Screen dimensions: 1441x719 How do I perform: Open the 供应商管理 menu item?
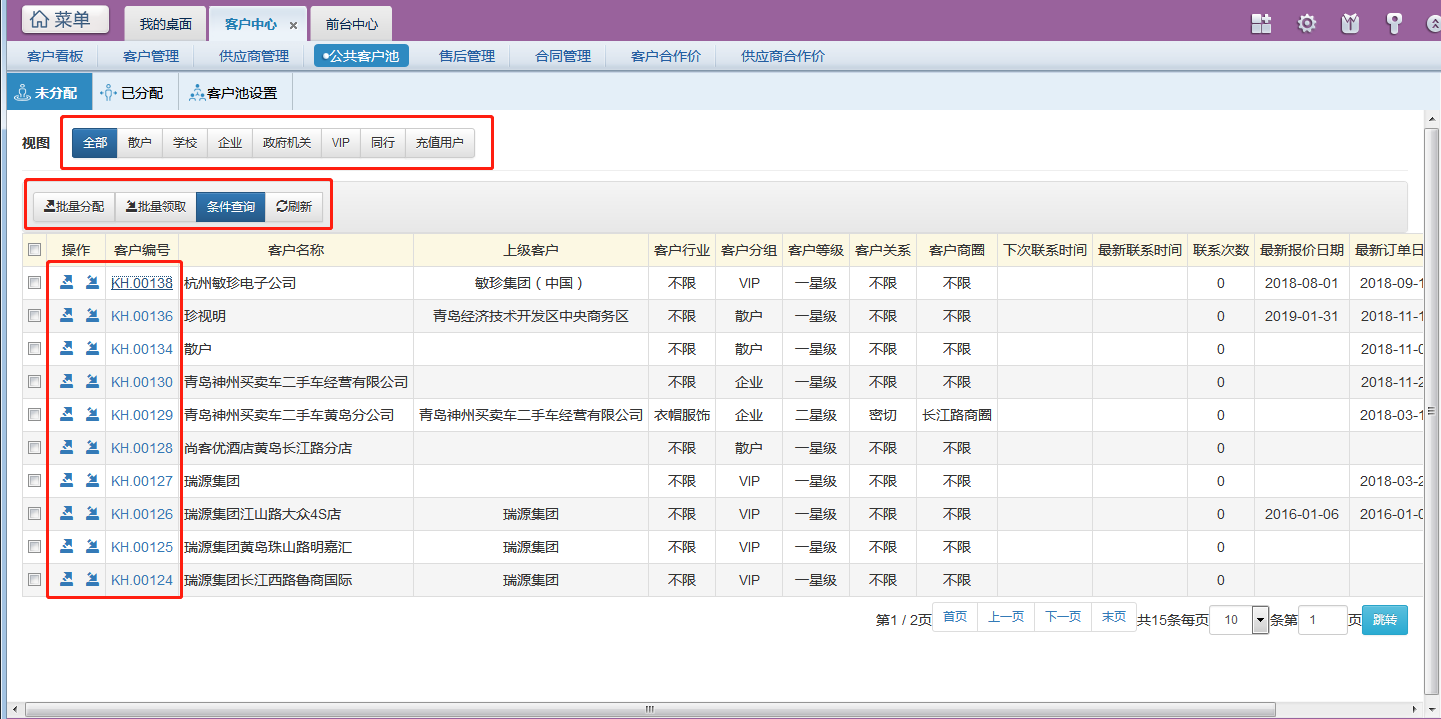pyautogui.click(x=254, y=56)
